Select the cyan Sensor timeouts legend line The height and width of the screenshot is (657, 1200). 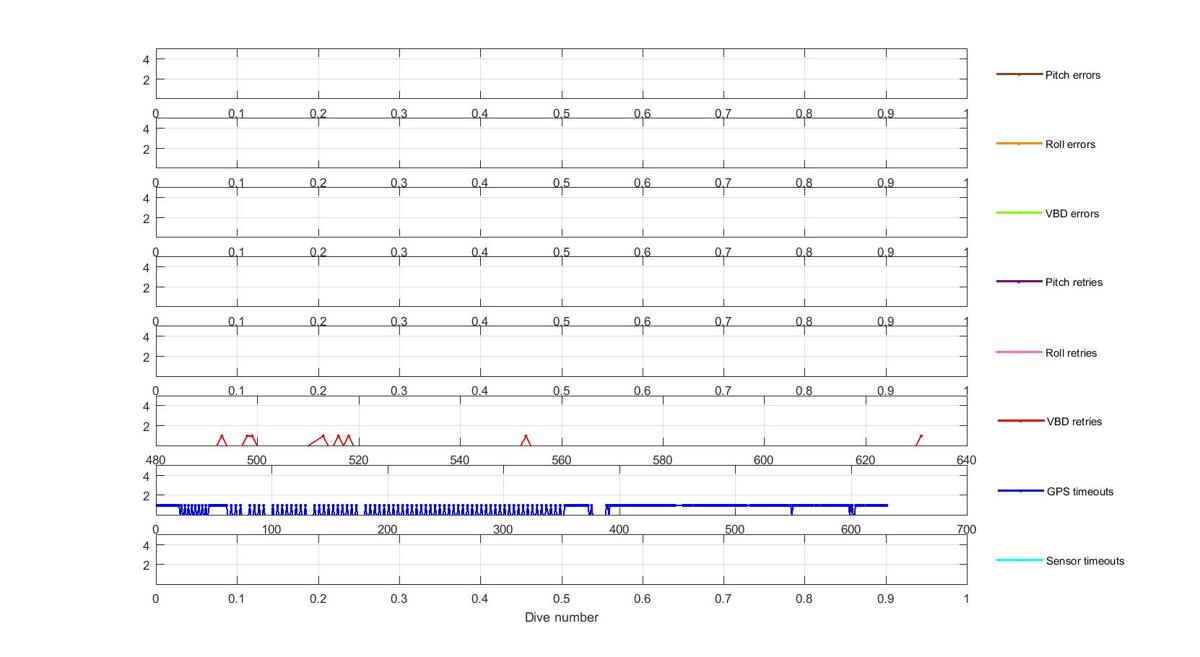1019,560
